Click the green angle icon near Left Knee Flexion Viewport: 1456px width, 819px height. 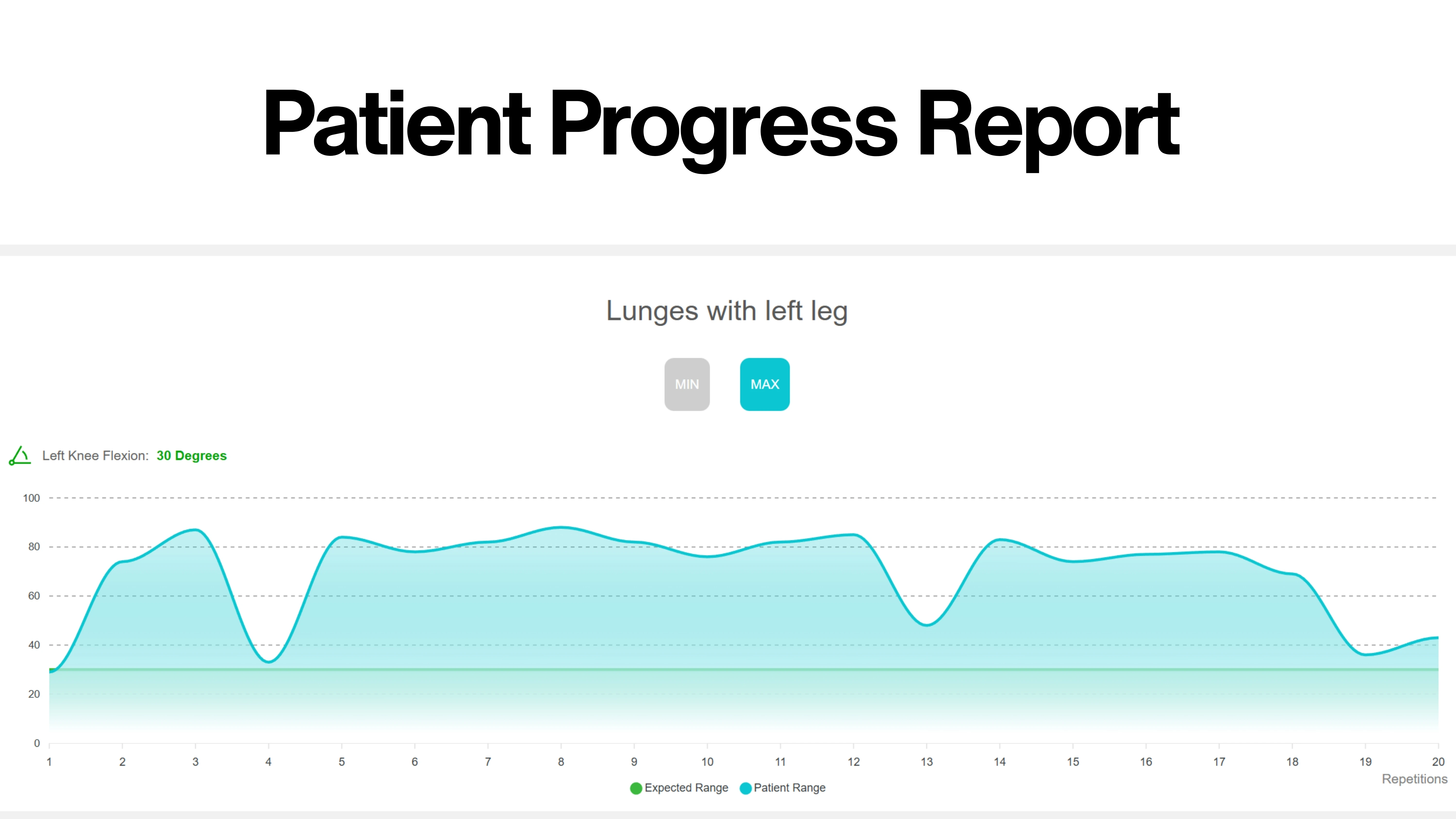tap(20, 455)
